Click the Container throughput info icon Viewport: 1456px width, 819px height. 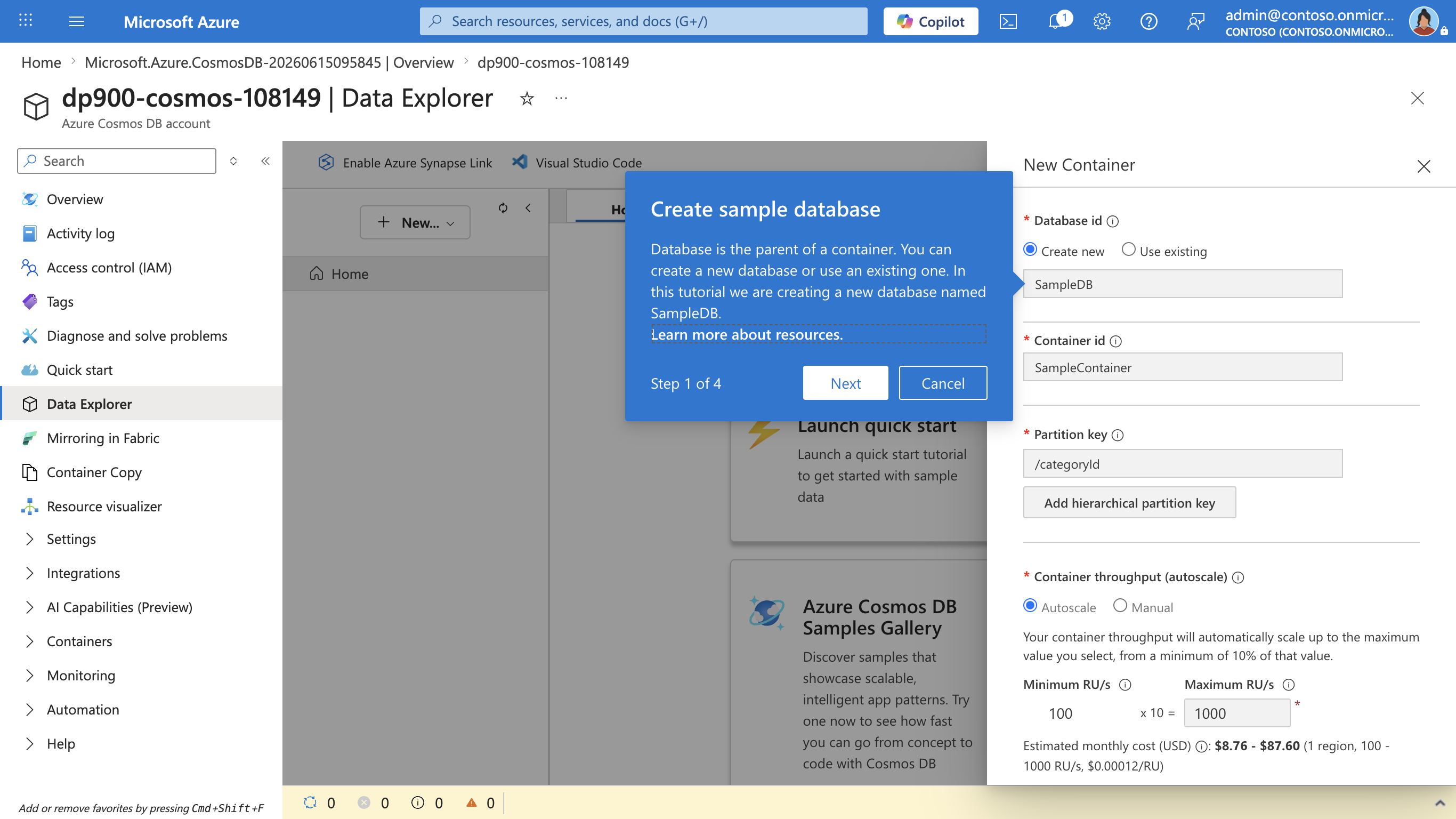pos(1238,577)
